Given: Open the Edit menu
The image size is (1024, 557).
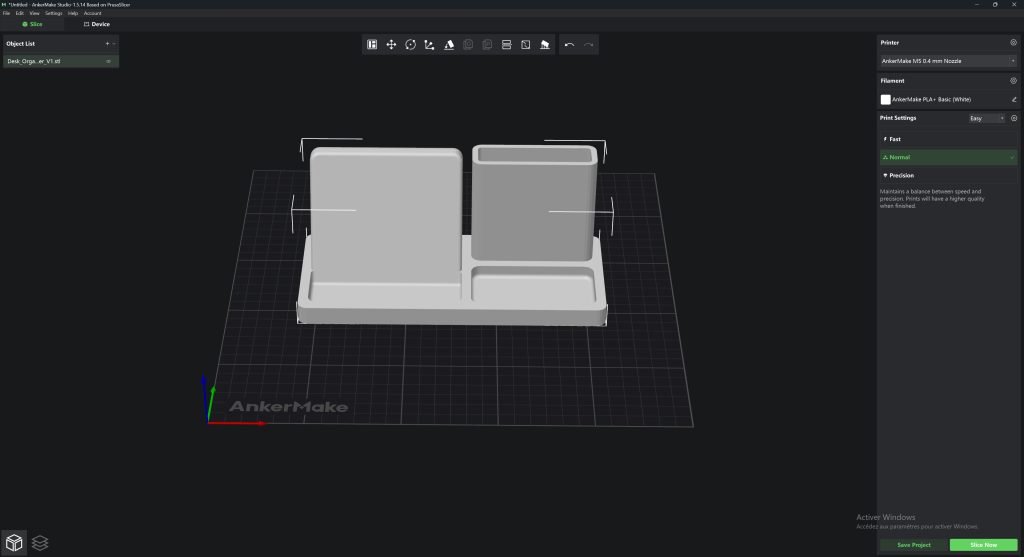Looking at the screenshot, I should click(20, 13).
